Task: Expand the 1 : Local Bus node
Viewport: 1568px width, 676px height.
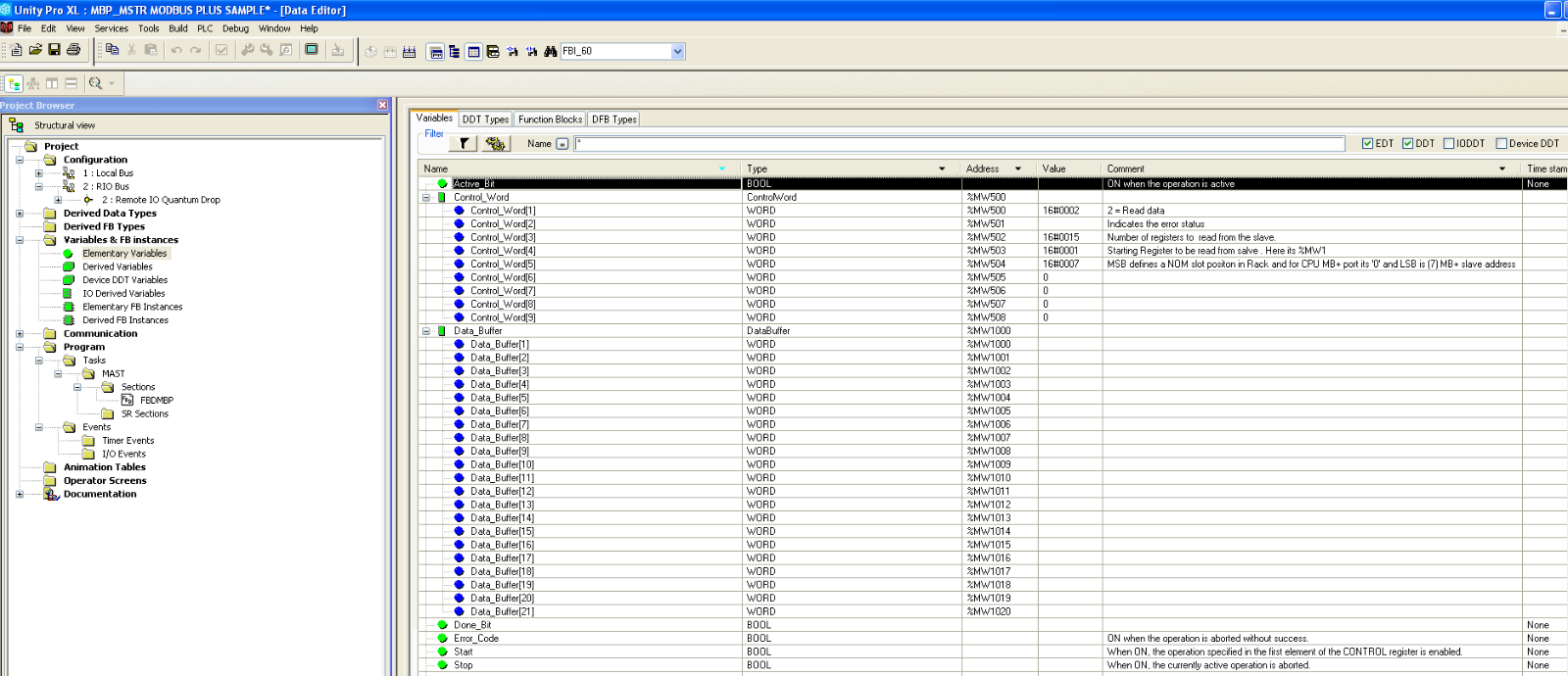Action: (39, 173)
